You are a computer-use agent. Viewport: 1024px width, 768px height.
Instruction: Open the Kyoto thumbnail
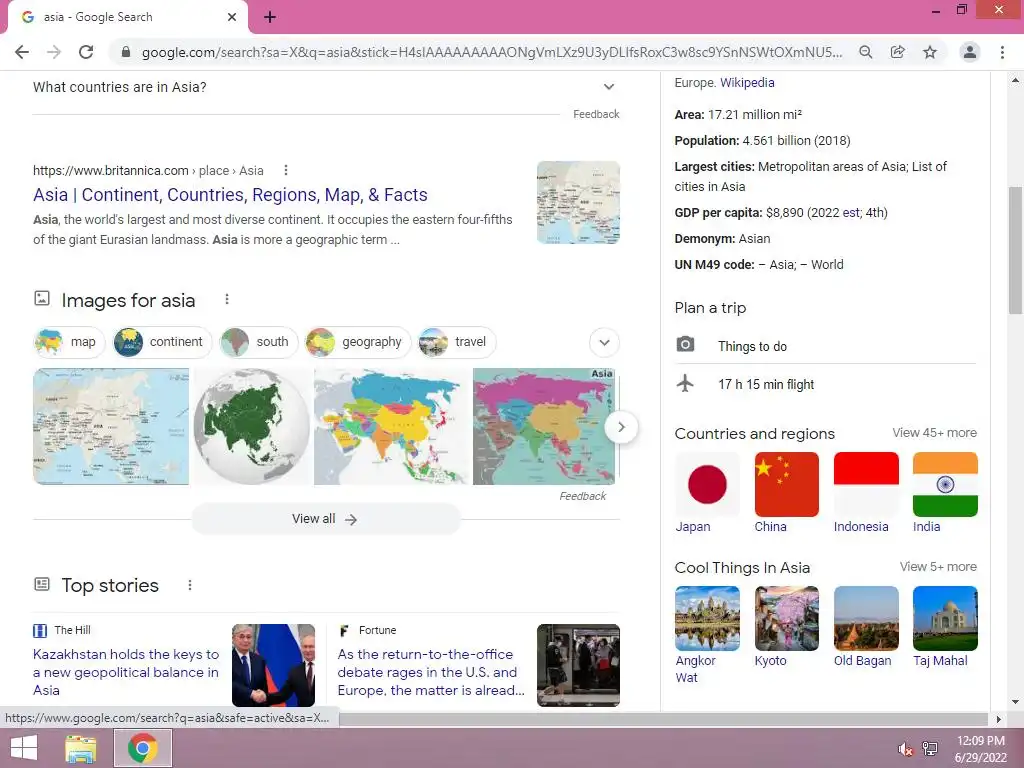pos(786,618)
